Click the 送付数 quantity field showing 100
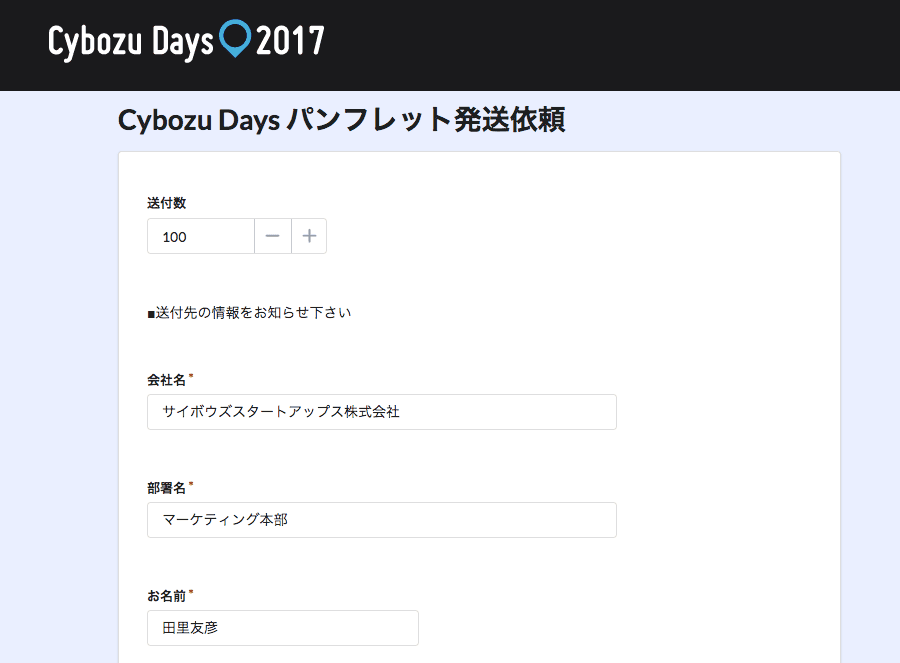Screen dimensions: 900x663 coord(201,236)
